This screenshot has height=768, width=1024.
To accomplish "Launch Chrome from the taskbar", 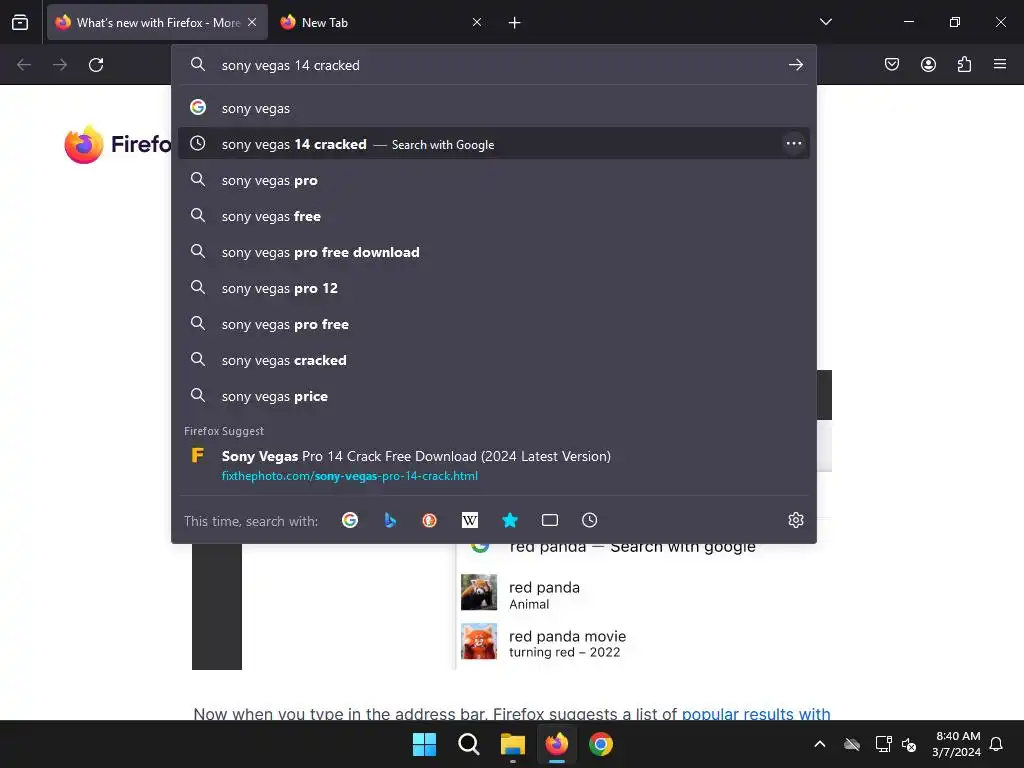I will pos(601,744).
